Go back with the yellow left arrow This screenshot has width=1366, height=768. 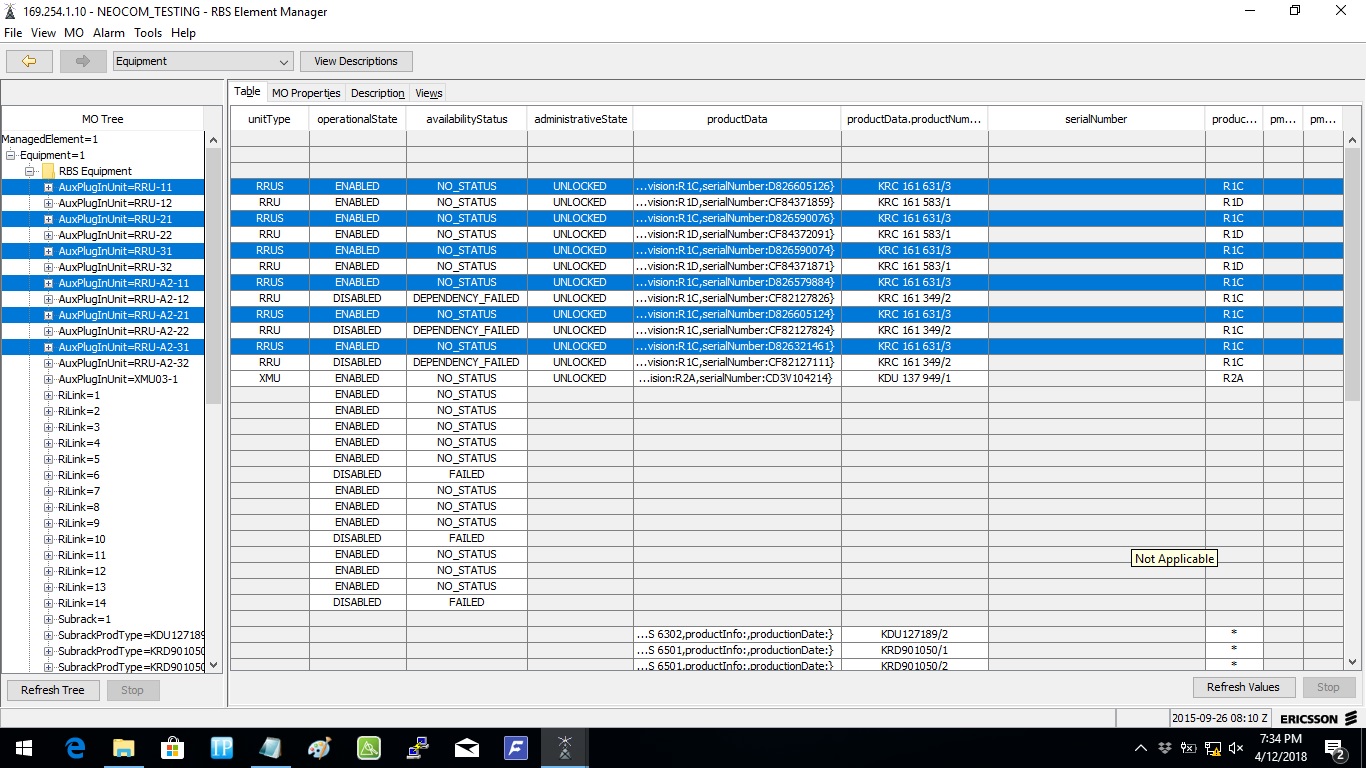30,61
